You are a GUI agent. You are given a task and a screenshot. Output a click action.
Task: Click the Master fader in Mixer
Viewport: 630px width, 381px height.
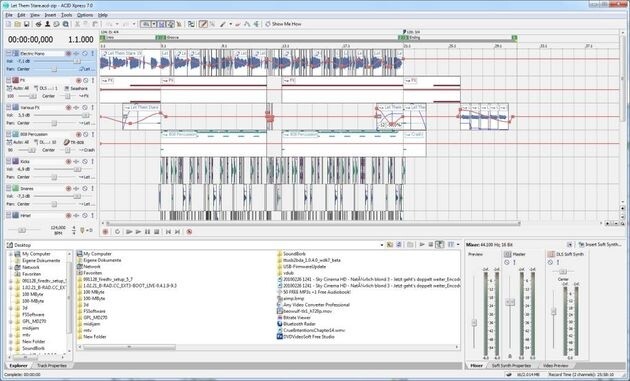(510, 302)
